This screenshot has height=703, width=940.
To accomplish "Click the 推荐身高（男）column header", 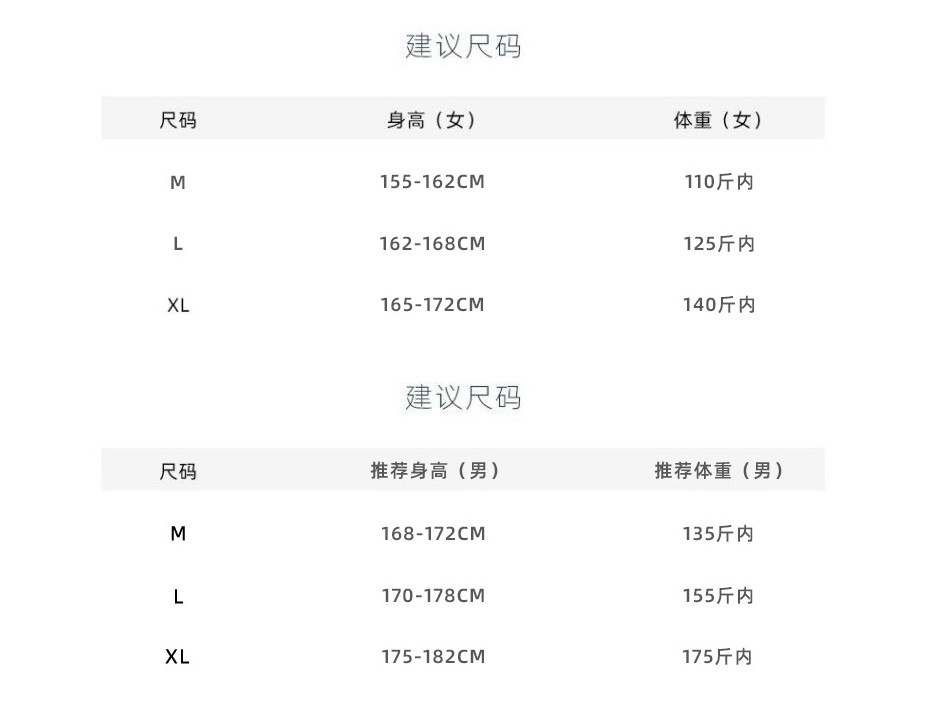I will (436, 471).
